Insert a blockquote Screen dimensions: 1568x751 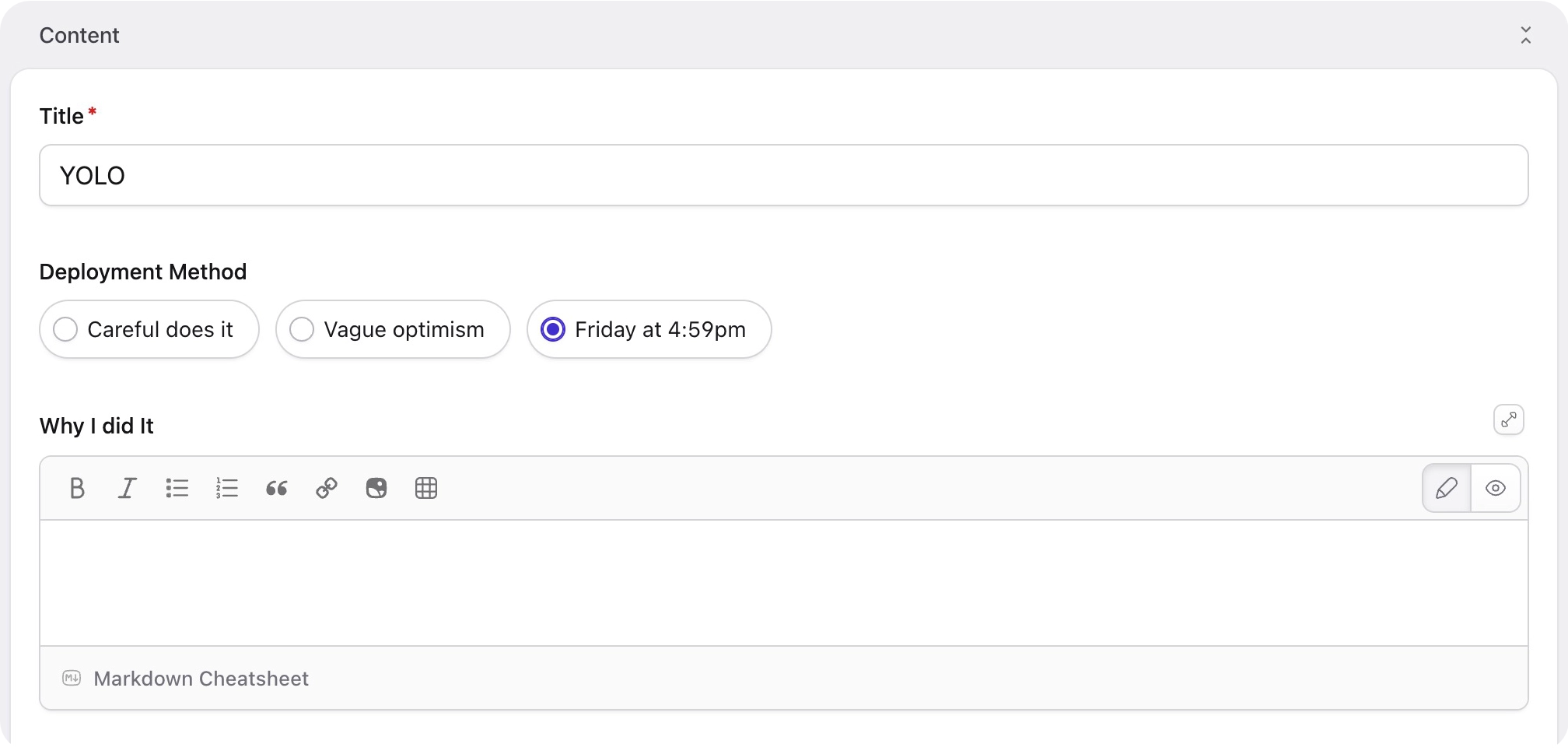pos(276,488)
